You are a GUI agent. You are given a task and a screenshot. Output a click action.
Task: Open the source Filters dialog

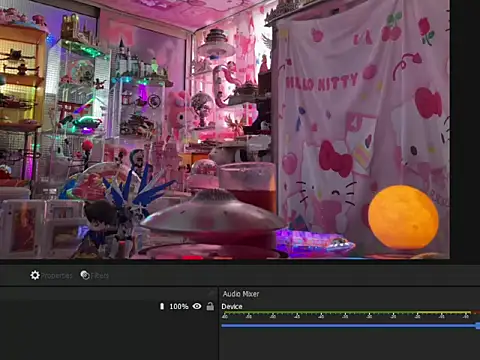(95, 275)
